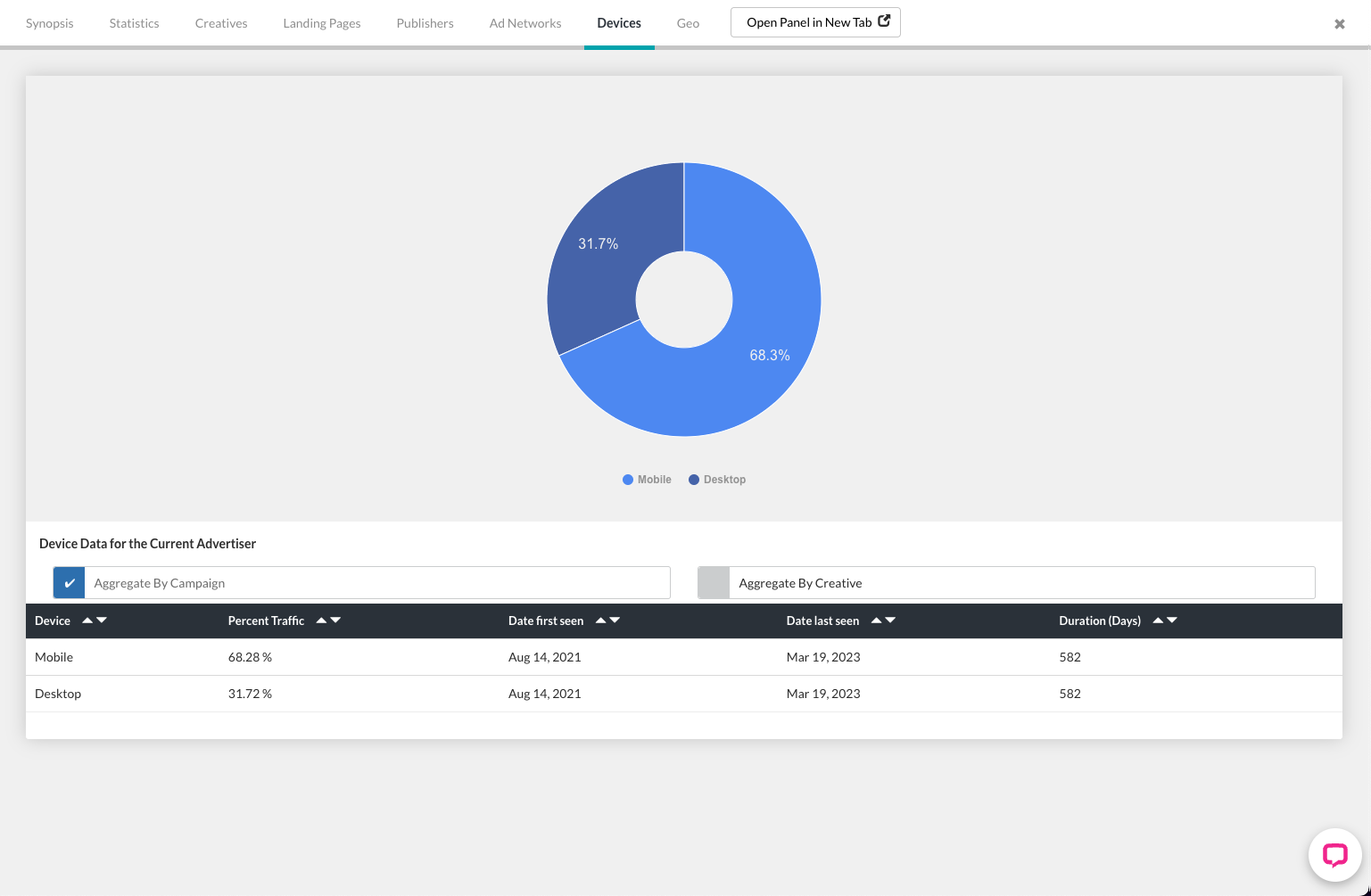Sort Duration (Days) column ascending
Image resolution: width=1371 pixels, height=896 pixels.
point(1158,620)
